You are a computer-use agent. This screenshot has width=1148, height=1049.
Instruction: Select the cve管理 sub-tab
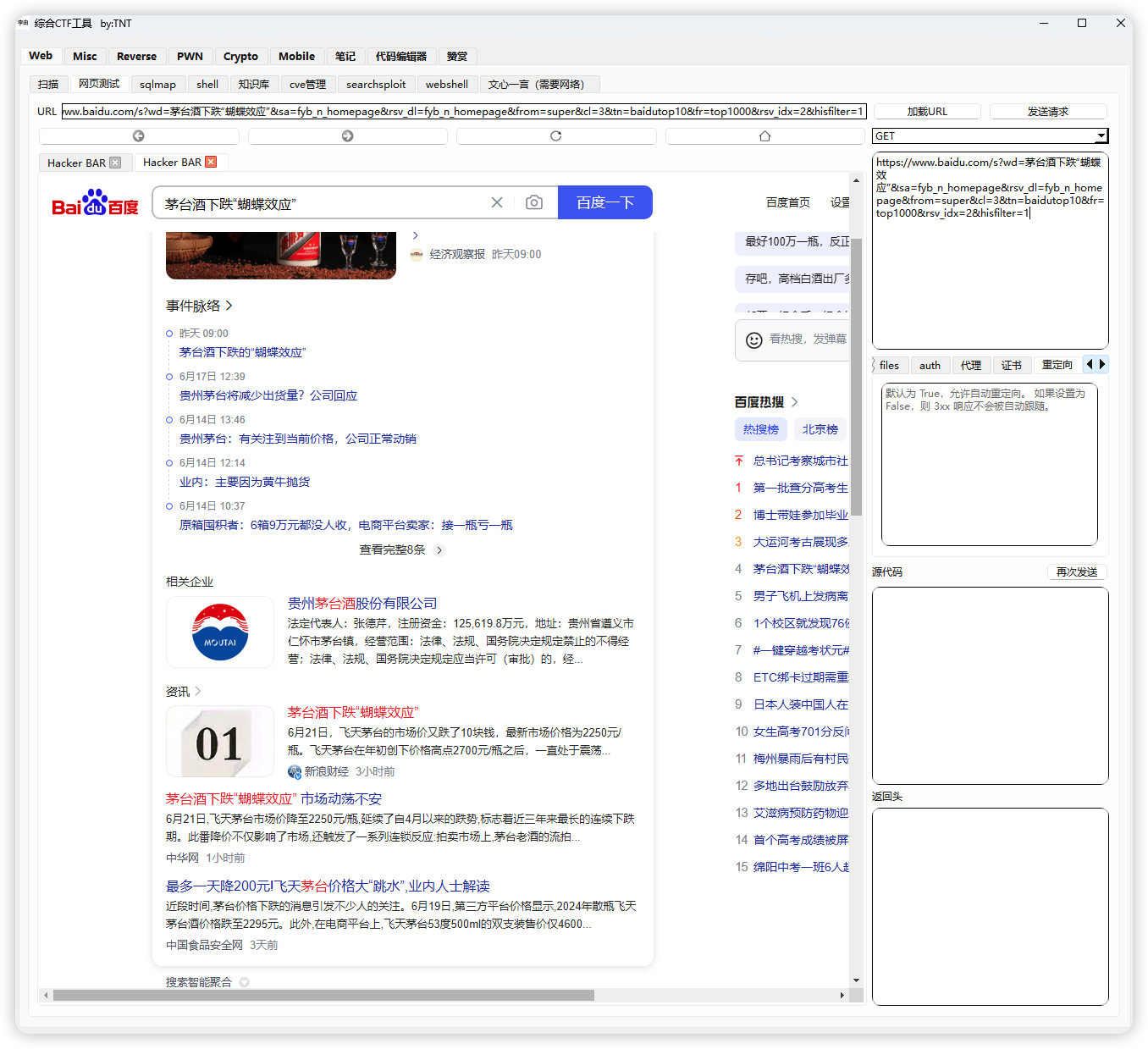click(x=308, y=84)
